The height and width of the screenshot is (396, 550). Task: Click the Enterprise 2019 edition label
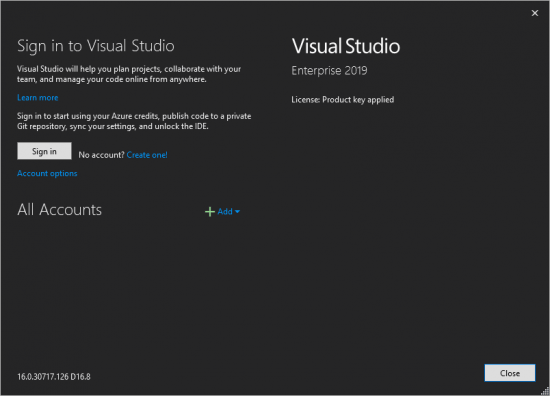coord(329,71)
